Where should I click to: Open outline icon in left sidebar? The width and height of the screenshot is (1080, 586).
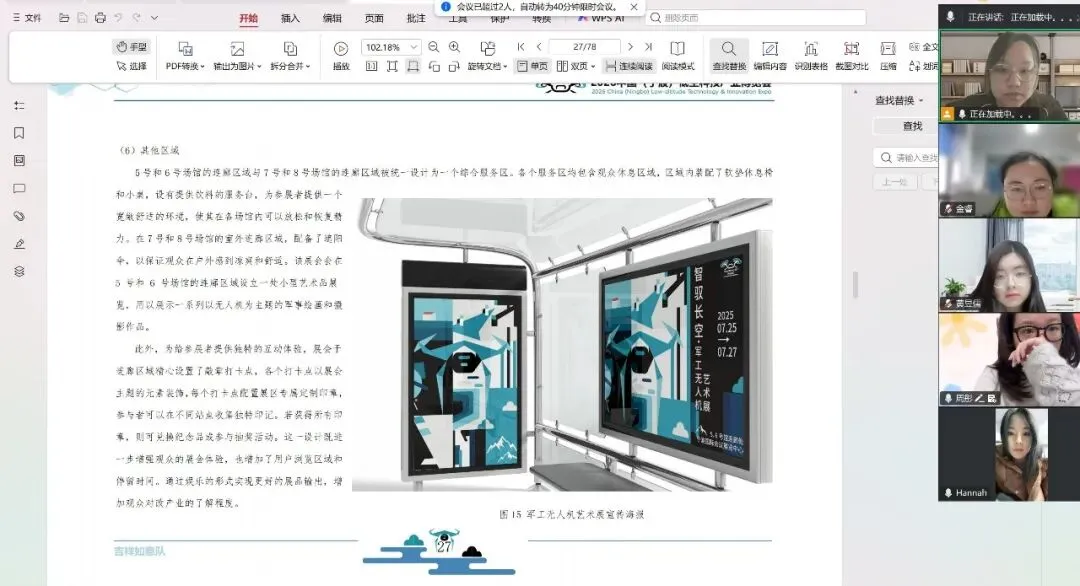click(19, 105)
